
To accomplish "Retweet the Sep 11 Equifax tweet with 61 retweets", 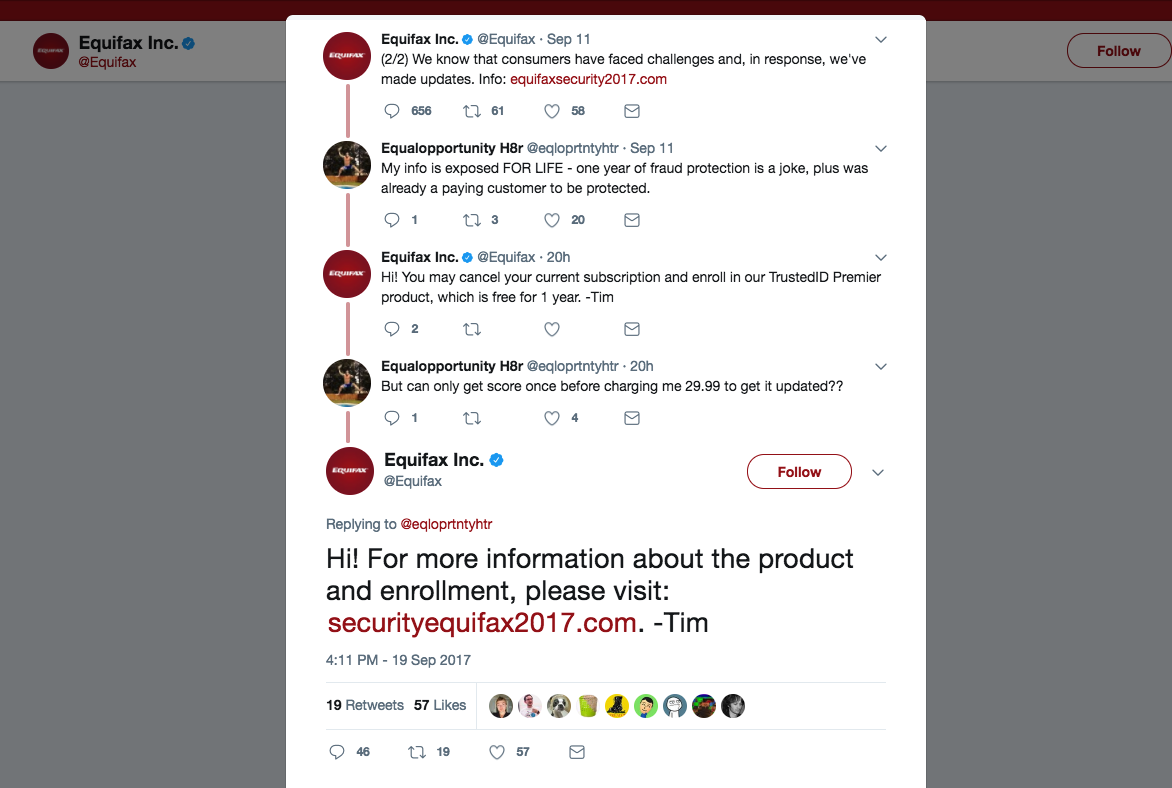I will (x=472, y=111).
